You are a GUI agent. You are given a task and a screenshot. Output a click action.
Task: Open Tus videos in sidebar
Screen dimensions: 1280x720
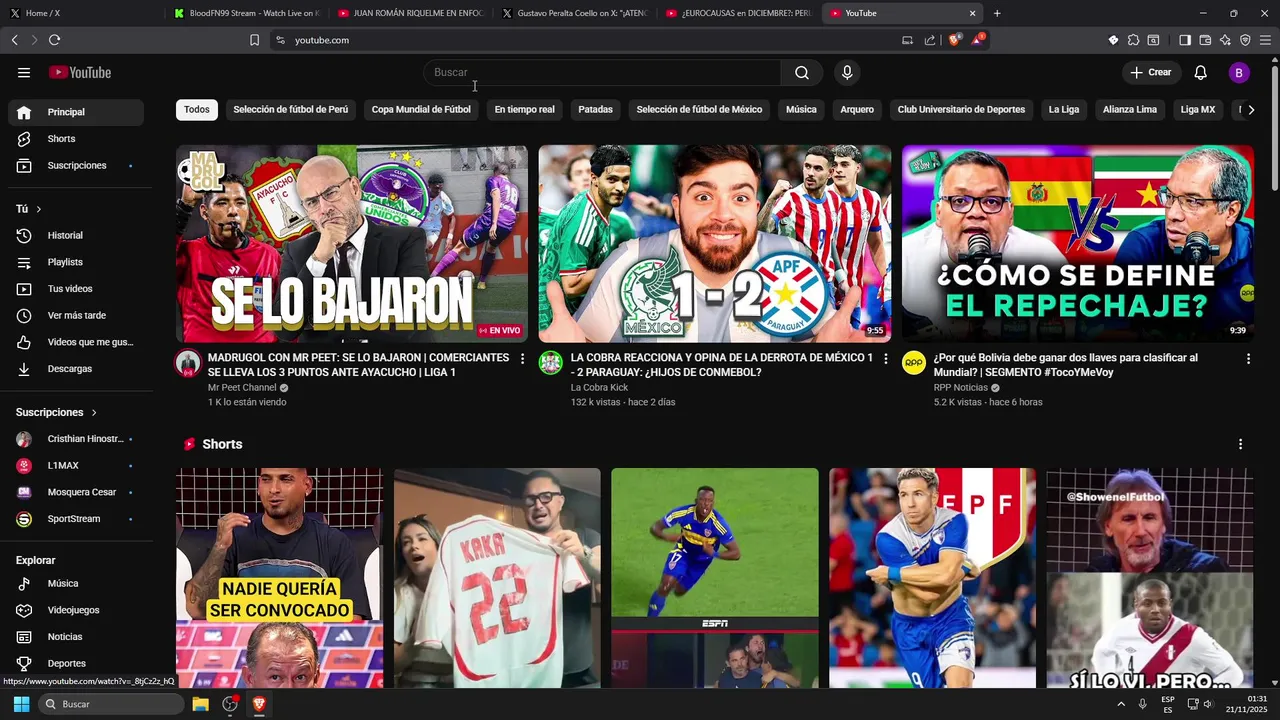[x=75, y=289]
